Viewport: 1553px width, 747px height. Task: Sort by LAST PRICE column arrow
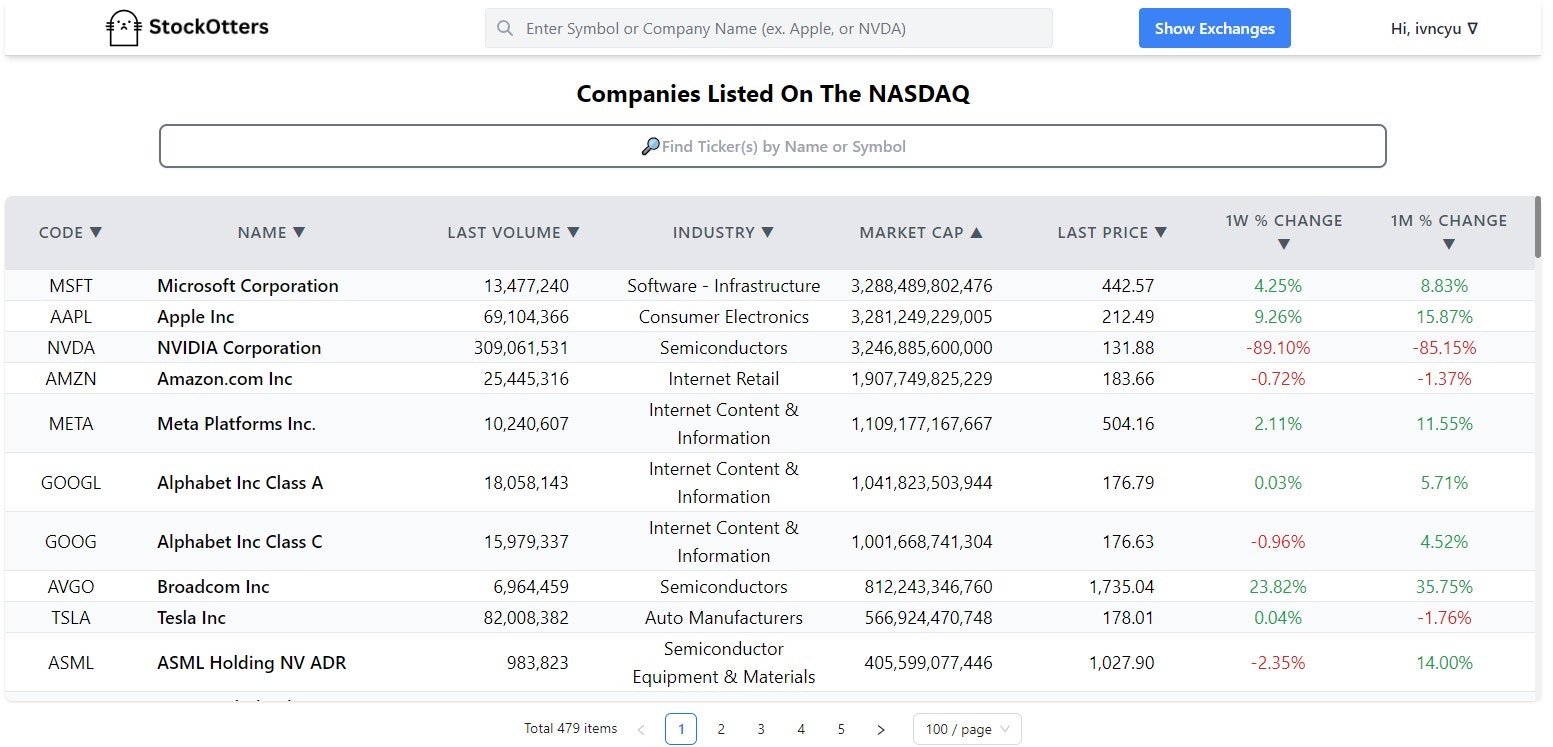1161,232
